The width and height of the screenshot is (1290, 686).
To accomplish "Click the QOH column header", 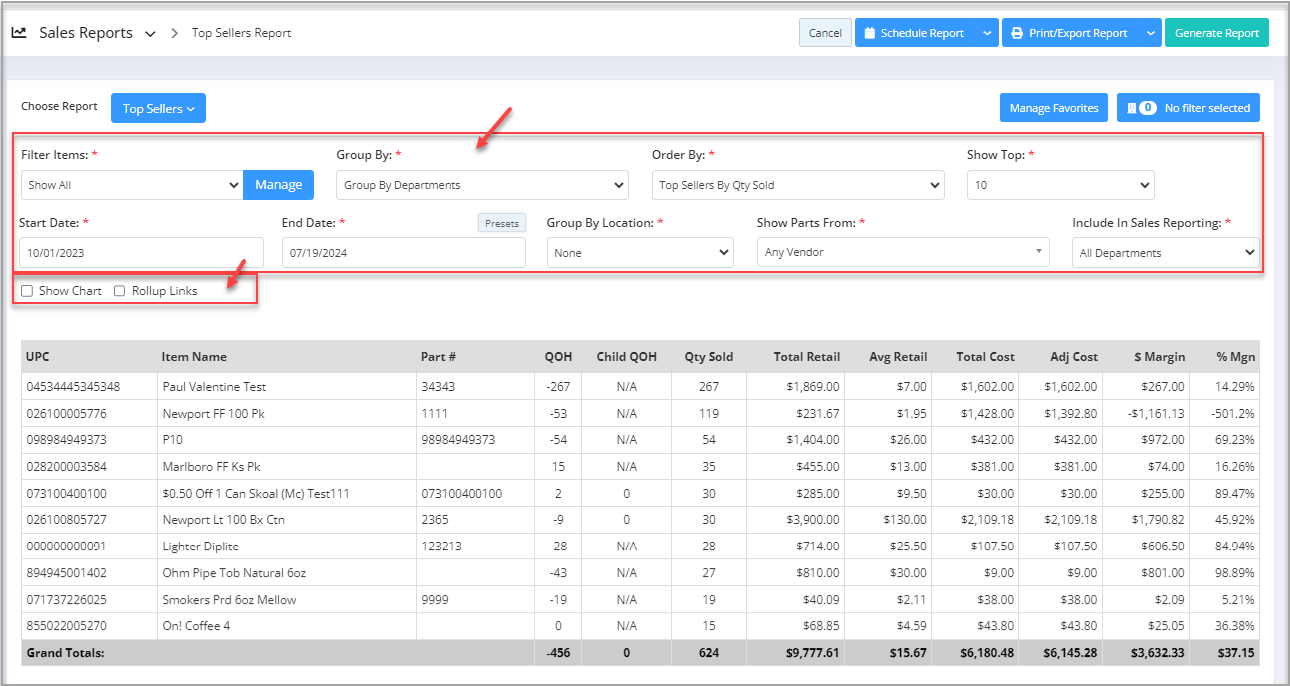I will tap(559, 357).
